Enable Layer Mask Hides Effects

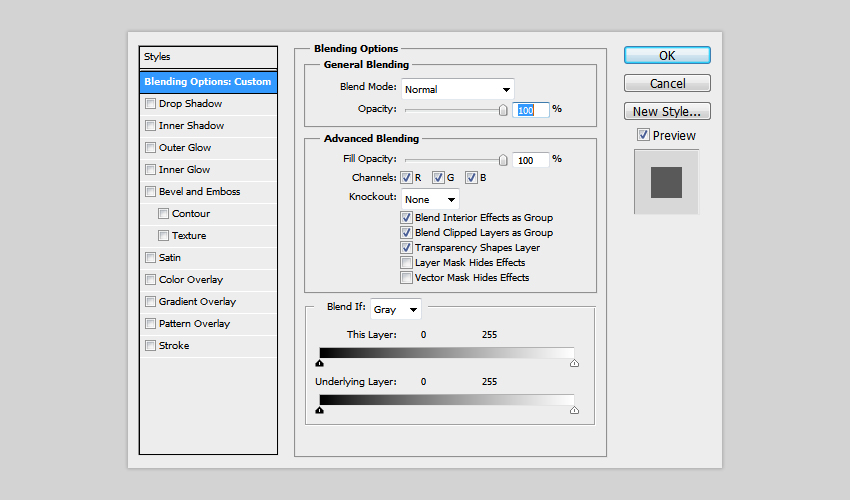(x=407, y=262)
